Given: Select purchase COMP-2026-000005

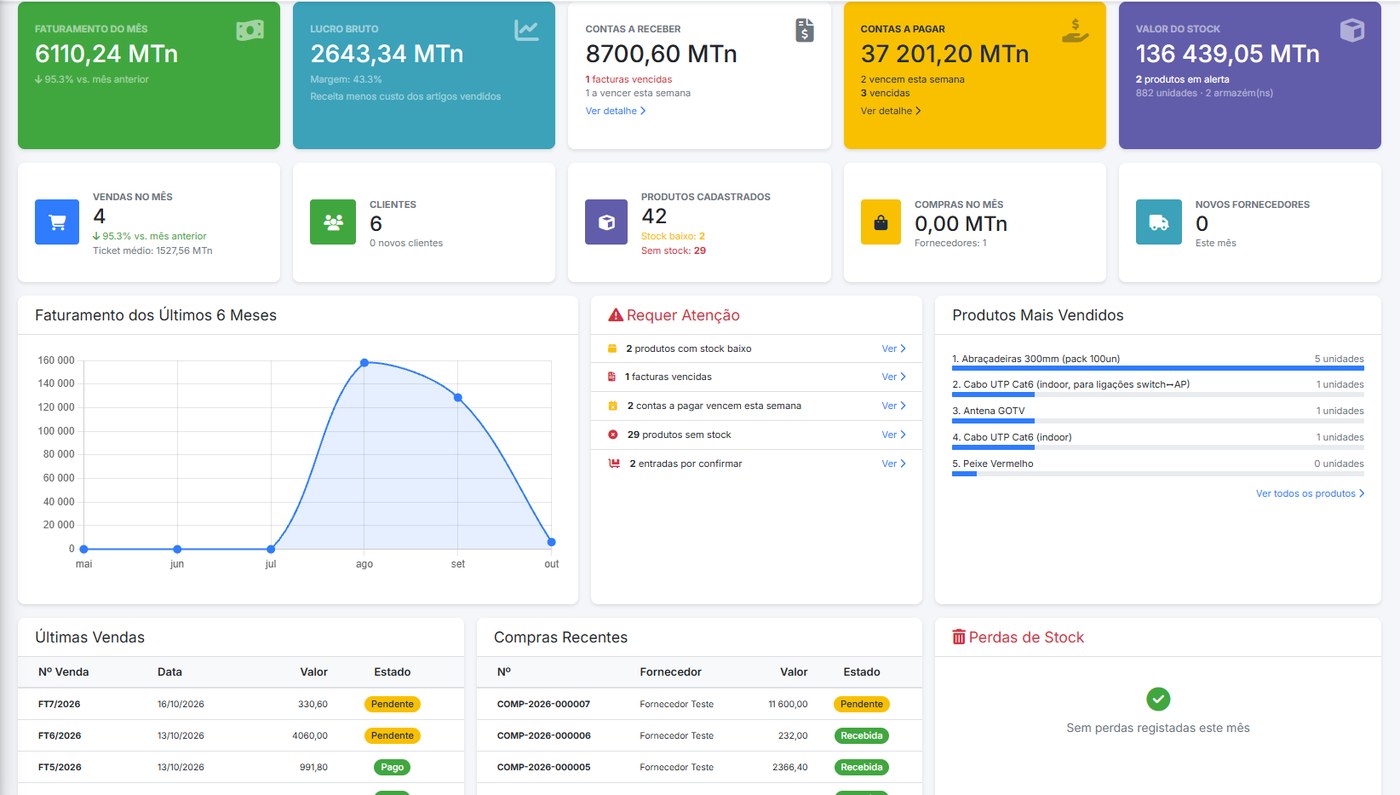Looking at the screenshot, I should tap(543, 768).
